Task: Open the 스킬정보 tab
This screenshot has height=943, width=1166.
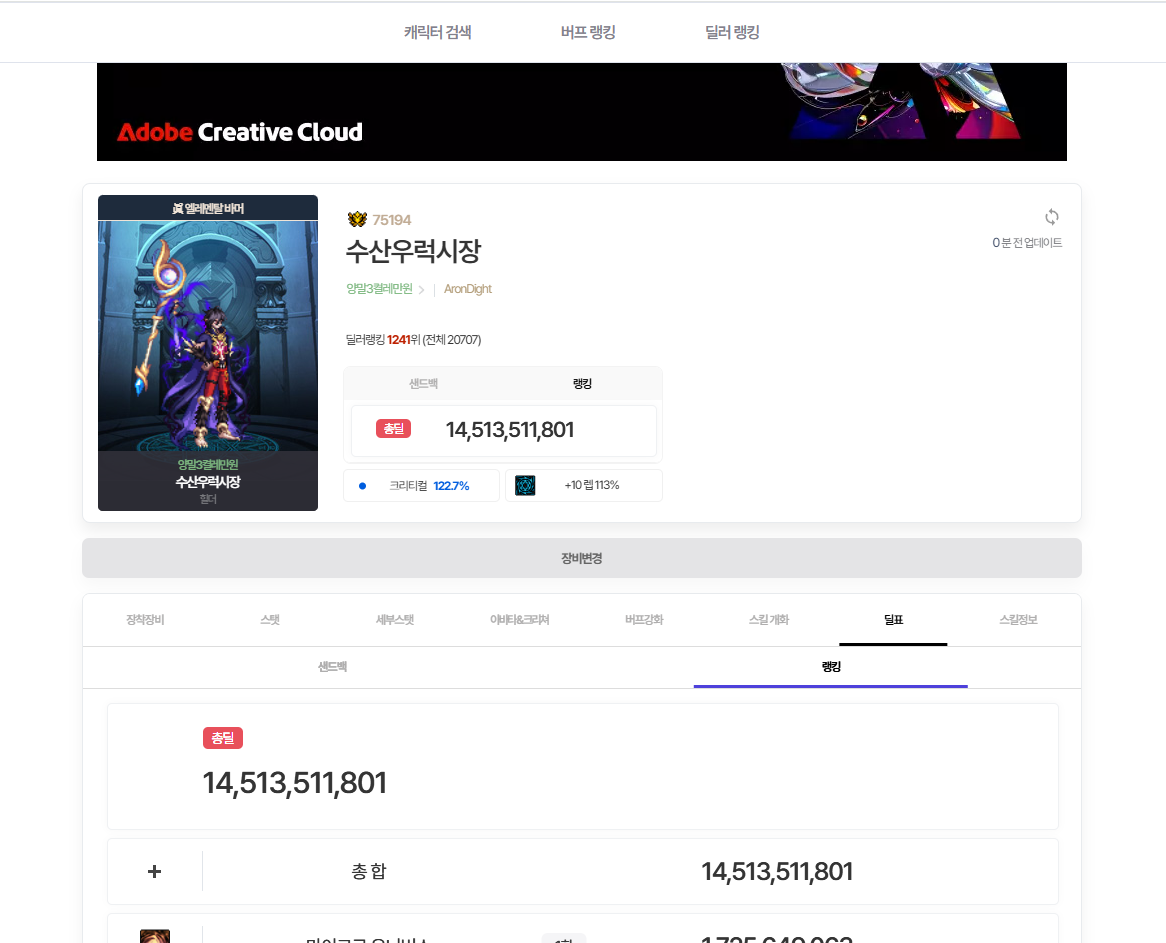Action: click(1018, 620)
